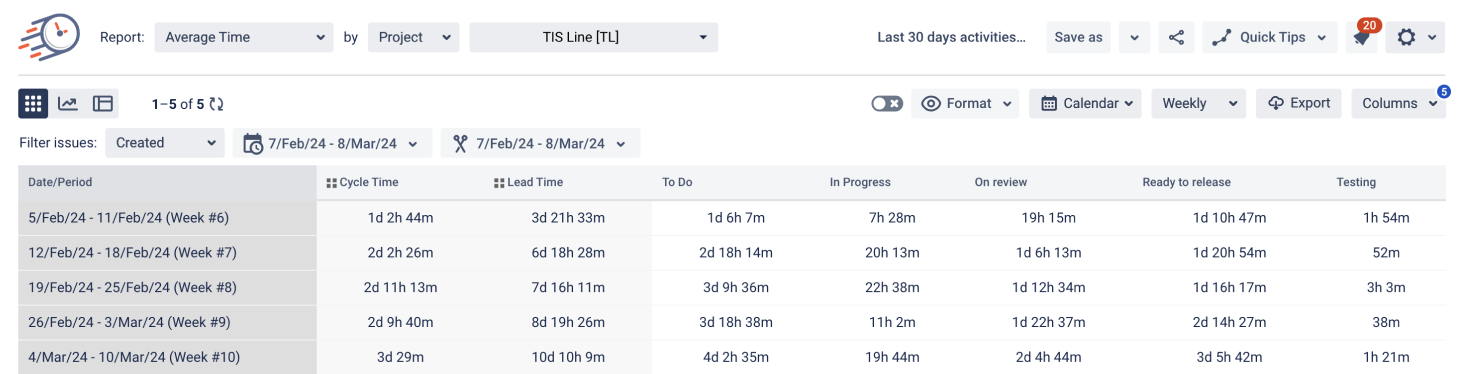Click the Time in Status clock logo
Viewport: 1460px width, 374px height.
click(49, 36)
